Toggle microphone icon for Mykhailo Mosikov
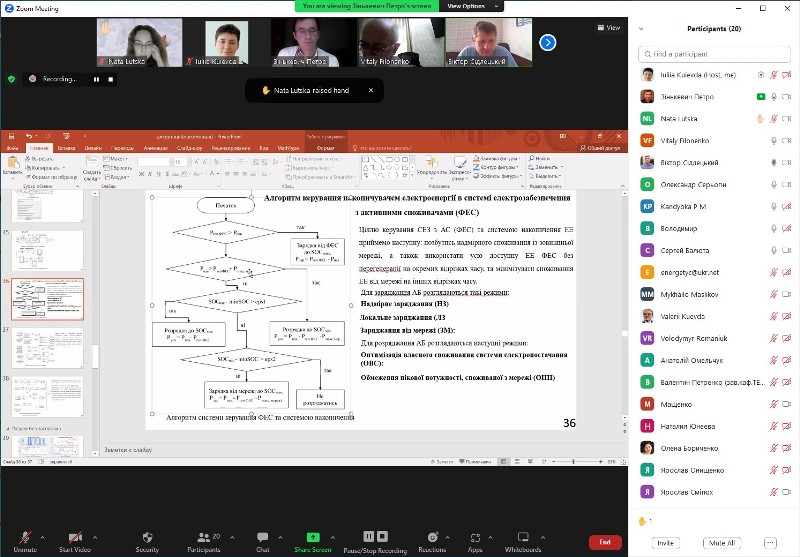Screen dimensions: 800x557 [x=773, y=294]
